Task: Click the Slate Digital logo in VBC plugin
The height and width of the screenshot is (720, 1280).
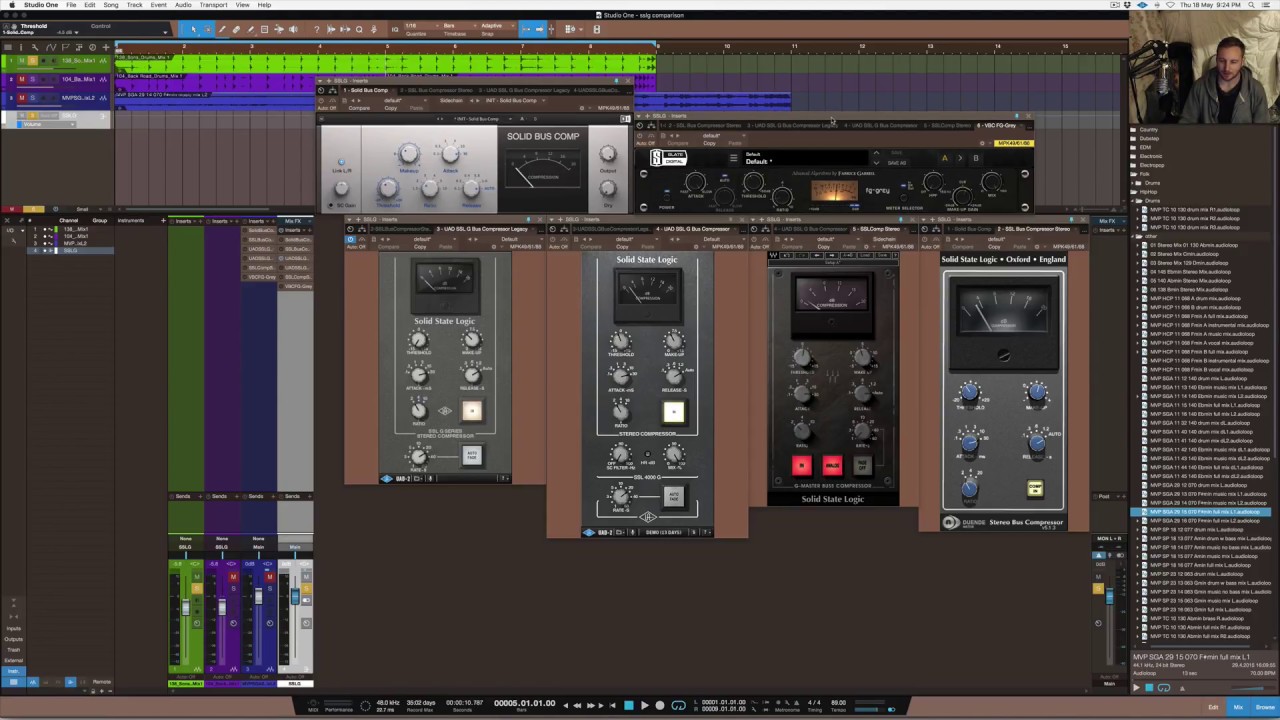Action: click(x=668, y=158)
